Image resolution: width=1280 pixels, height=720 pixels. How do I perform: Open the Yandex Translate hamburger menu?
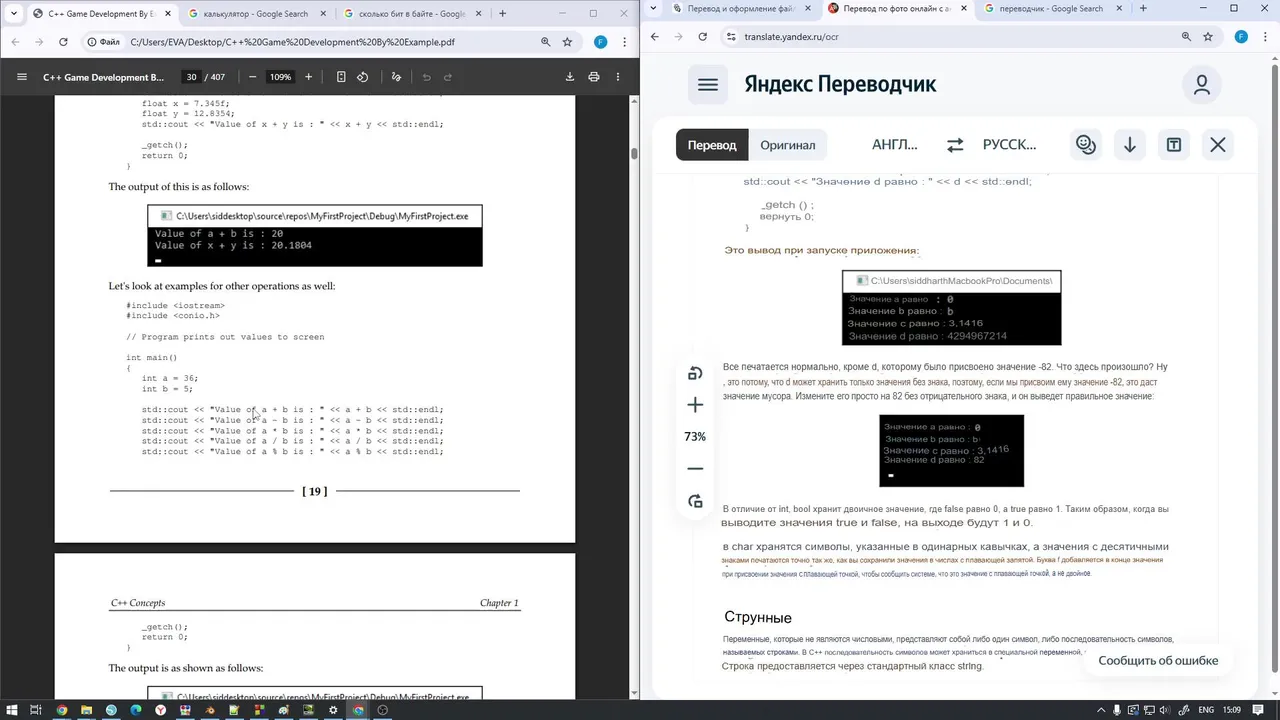pyautogui.click(x=708, y=85)
